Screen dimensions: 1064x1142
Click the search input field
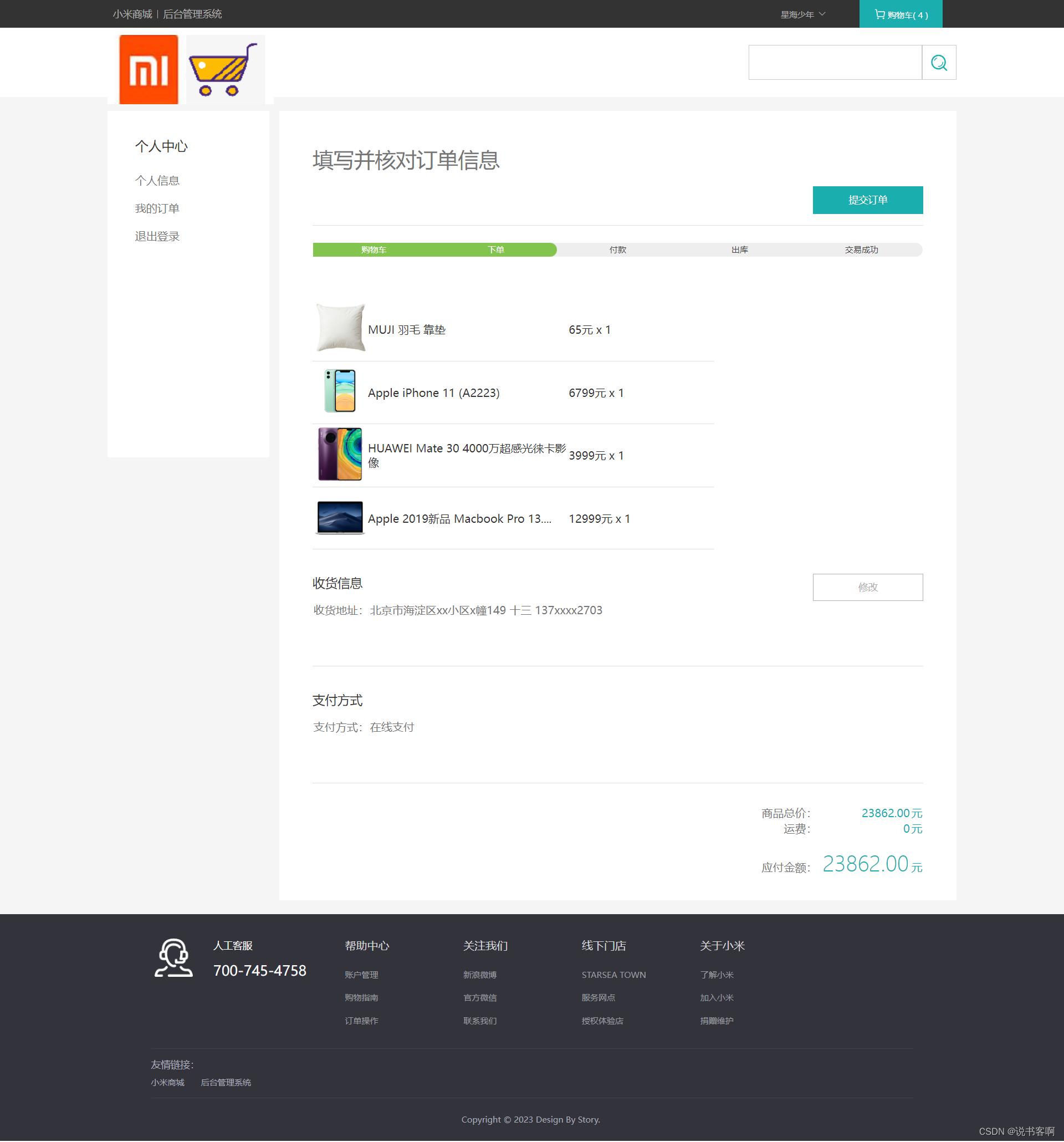tap(835, 63)
